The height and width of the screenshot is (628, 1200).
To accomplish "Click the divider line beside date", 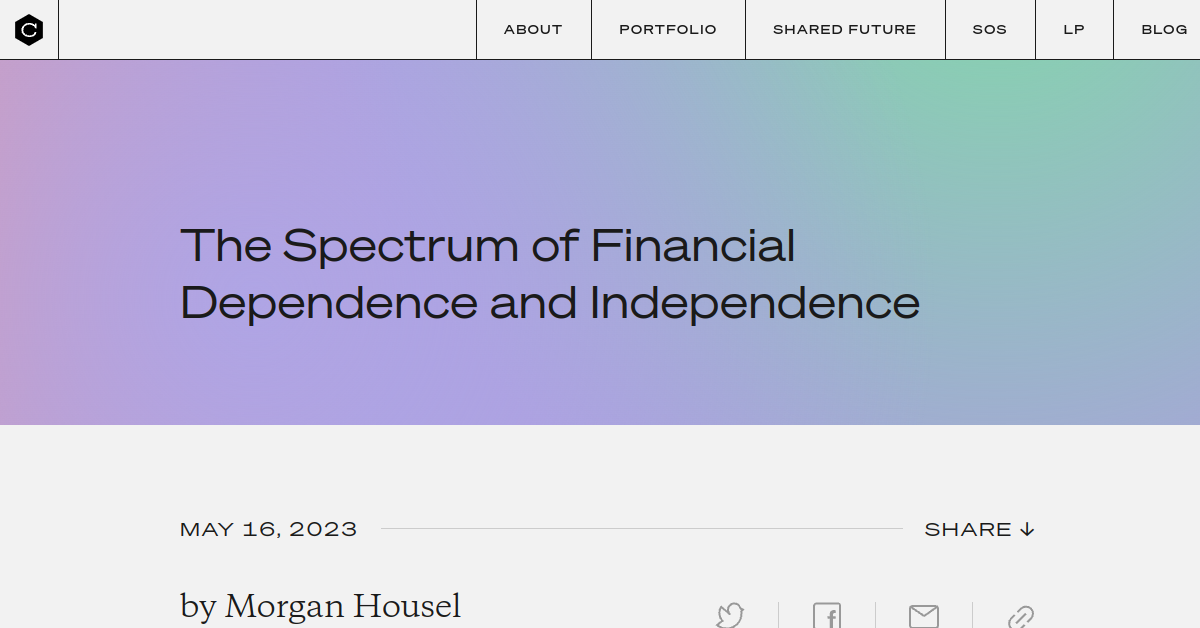I will click(x=640, y=529).
